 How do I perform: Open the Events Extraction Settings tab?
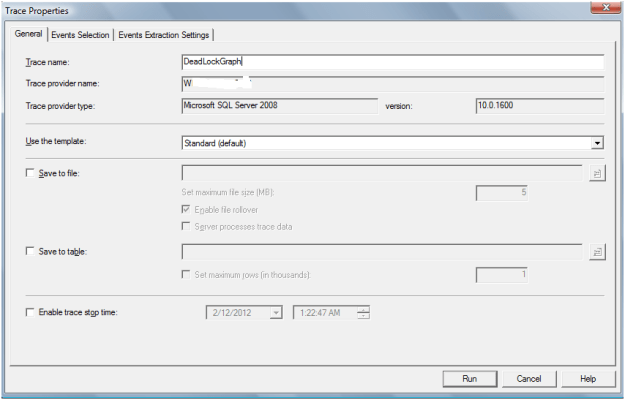coord(164,35)
